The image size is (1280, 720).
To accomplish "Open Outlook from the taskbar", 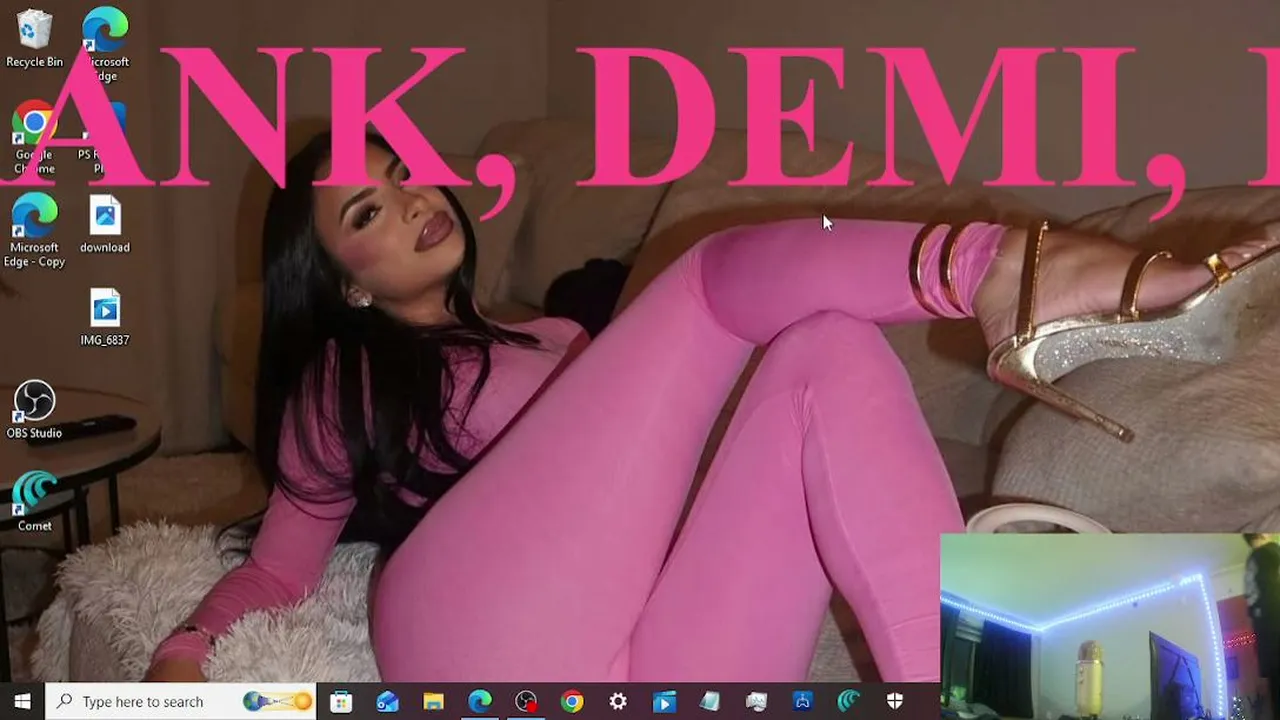I will pyautogui.click(x=387, y=701).
